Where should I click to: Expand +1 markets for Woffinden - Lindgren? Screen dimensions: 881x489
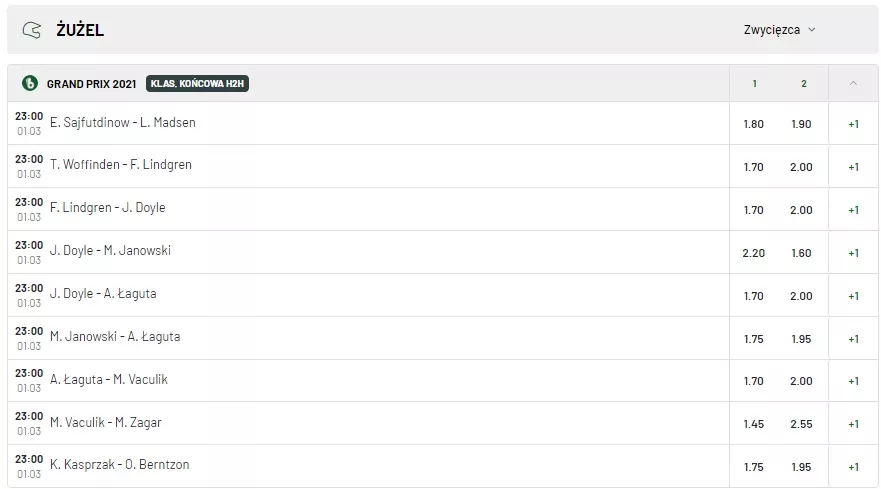[x=853, y=167]
